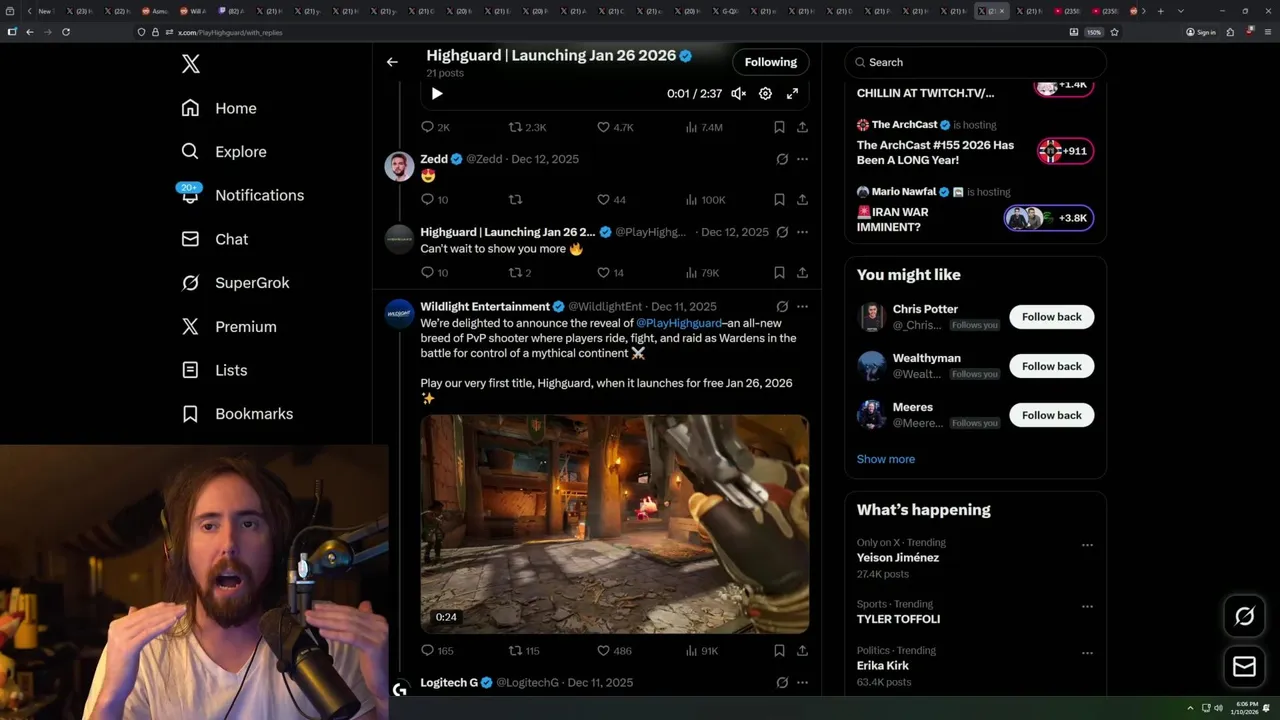Open a new browser tab with plus
Viewport: 1280px width, 720px height.
(1160, 11)
